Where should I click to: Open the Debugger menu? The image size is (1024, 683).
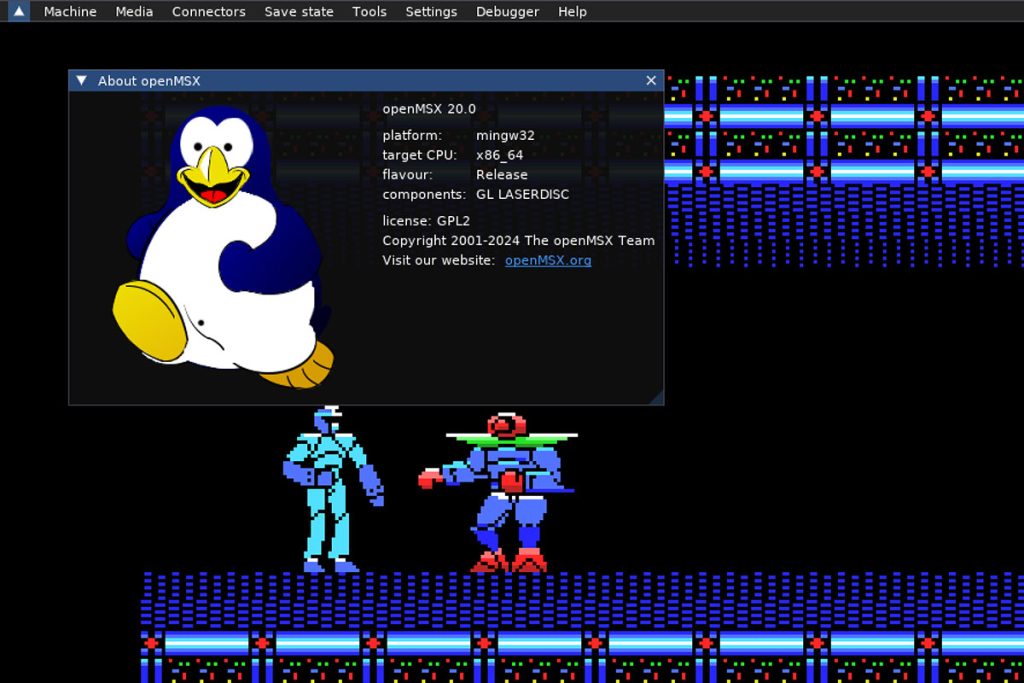[x=507, y=11]
